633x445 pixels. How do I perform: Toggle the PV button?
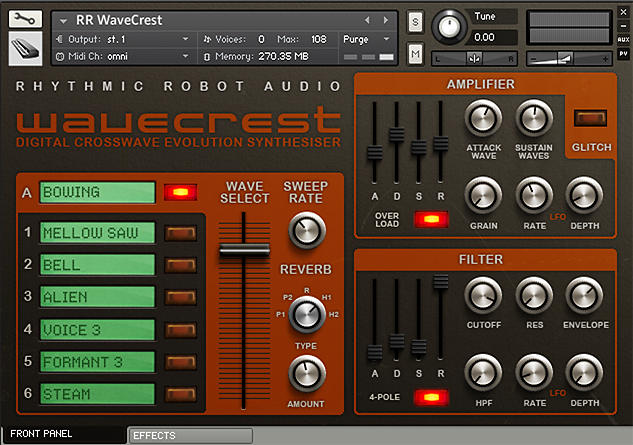[x=623, y=53]
